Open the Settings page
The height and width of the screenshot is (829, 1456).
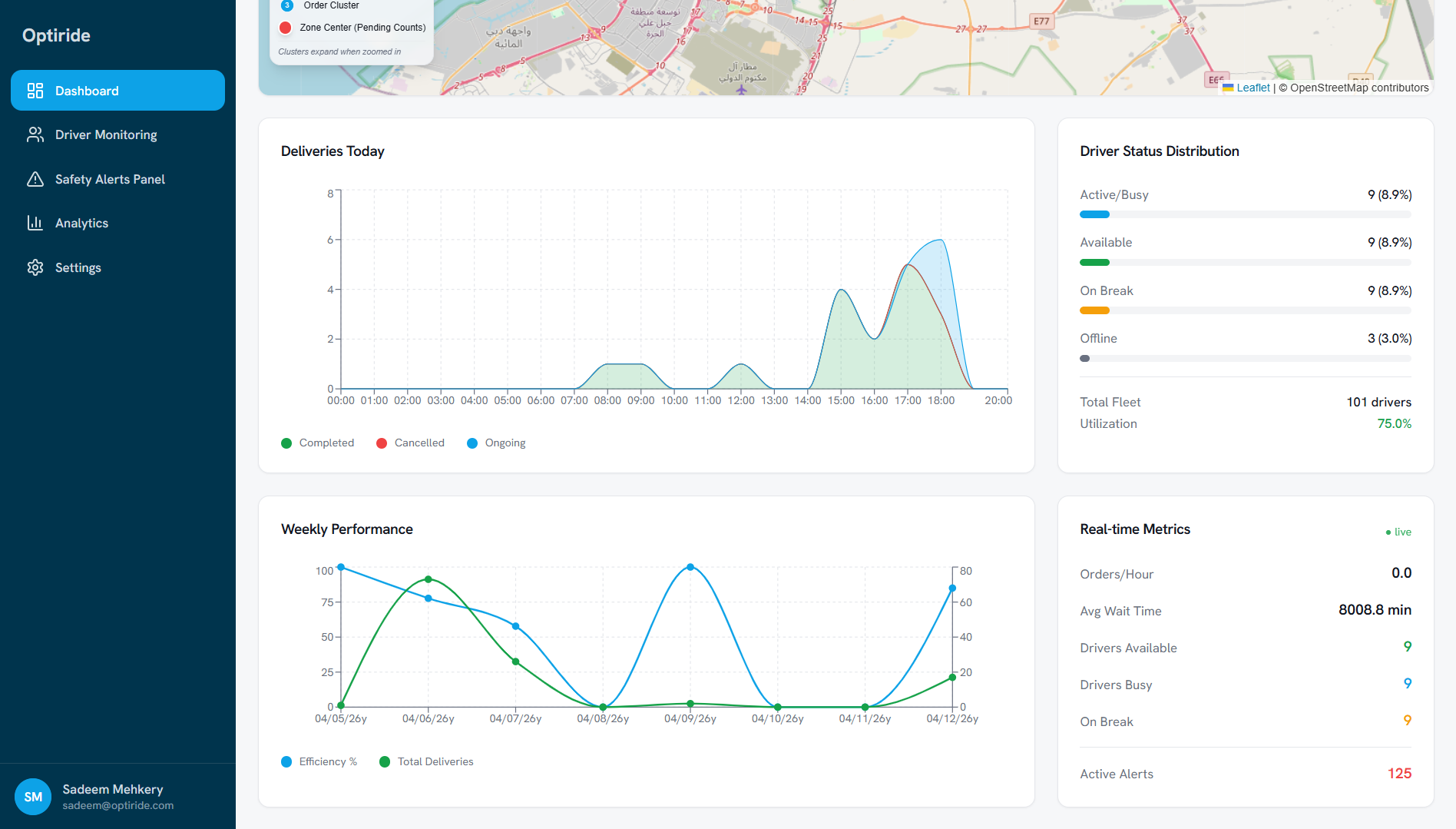tap(117, 267)
